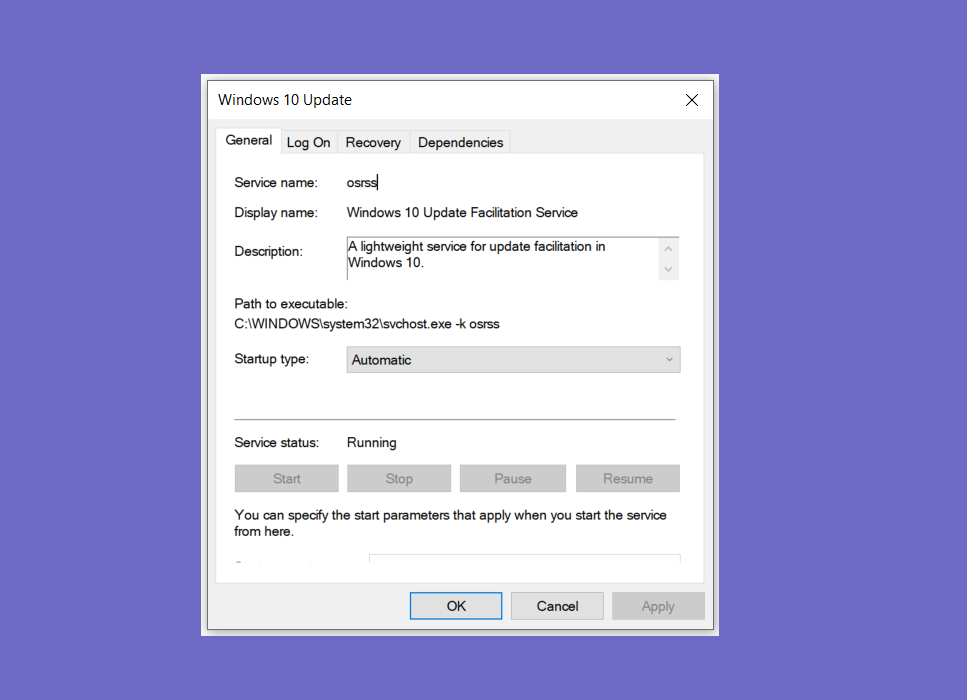Select the Display name value text

pyautogui.click(x=462, y=213)
